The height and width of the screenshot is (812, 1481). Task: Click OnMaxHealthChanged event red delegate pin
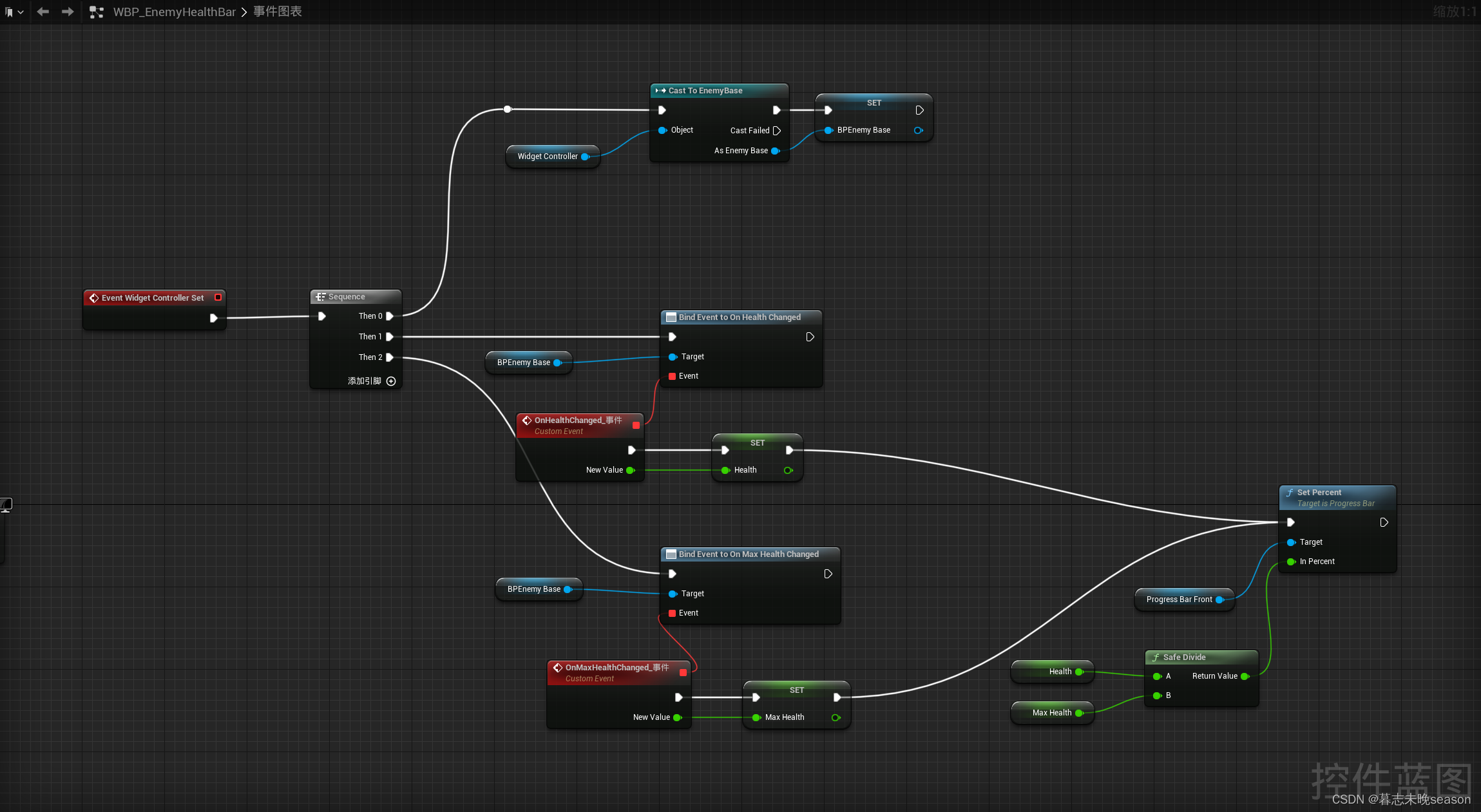(x=683, y=672)
